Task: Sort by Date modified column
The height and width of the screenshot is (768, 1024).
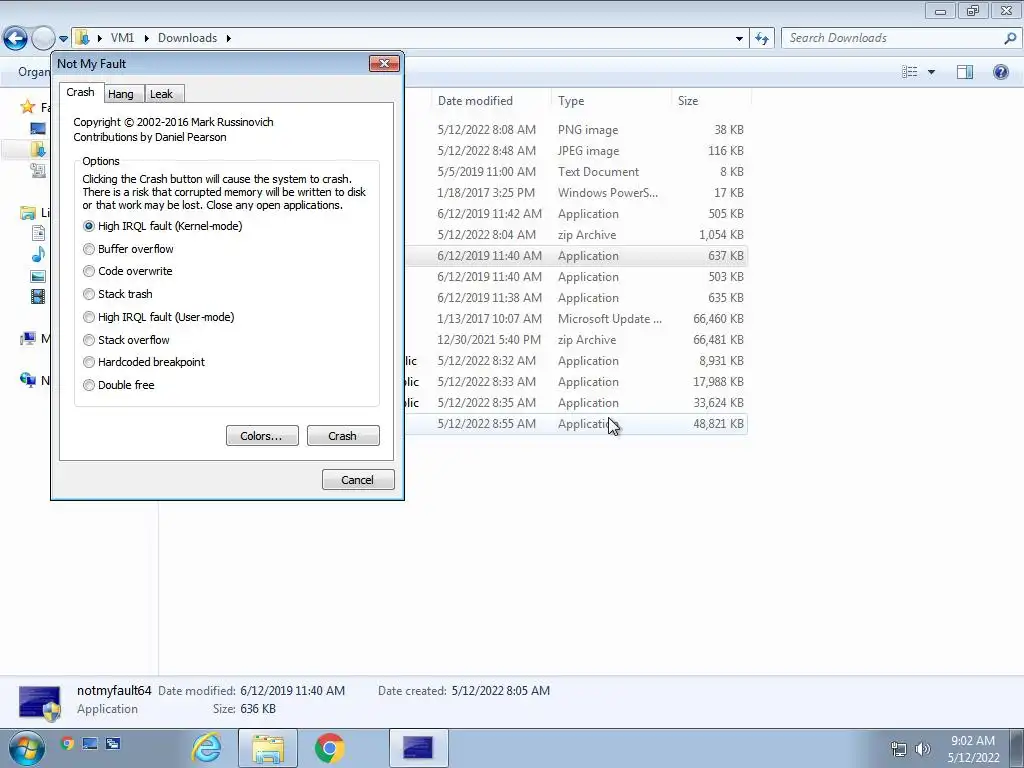Action: pyautogui.click(x=490, y=101)
